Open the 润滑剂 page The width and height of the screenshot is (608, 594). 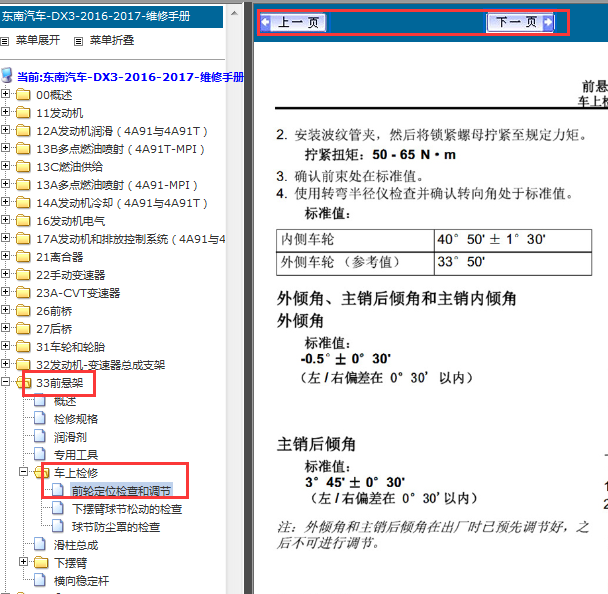pyautogui.click(x=70, y=437)
